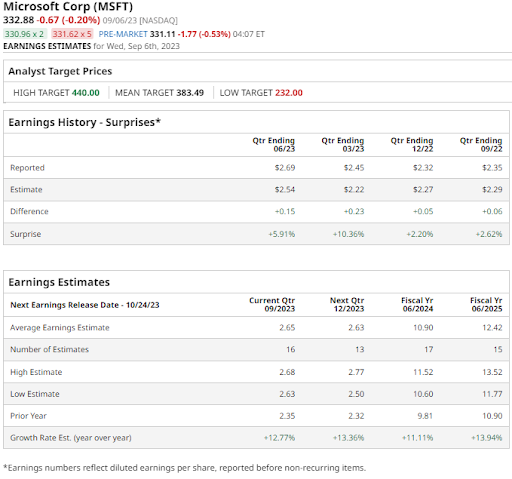The width and height of the screenshot is (512, 479).
Task: Click the Fiscal Yr 06/2024 column header
Action: tap(417, 305)
